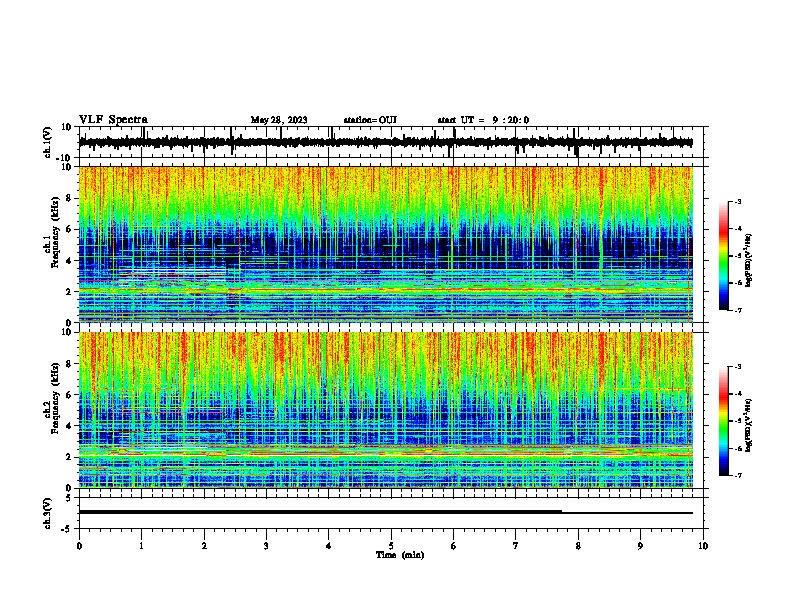
Task: Click time axis tick label "3"
Action: pyautogui.click(x=266, y=546)
